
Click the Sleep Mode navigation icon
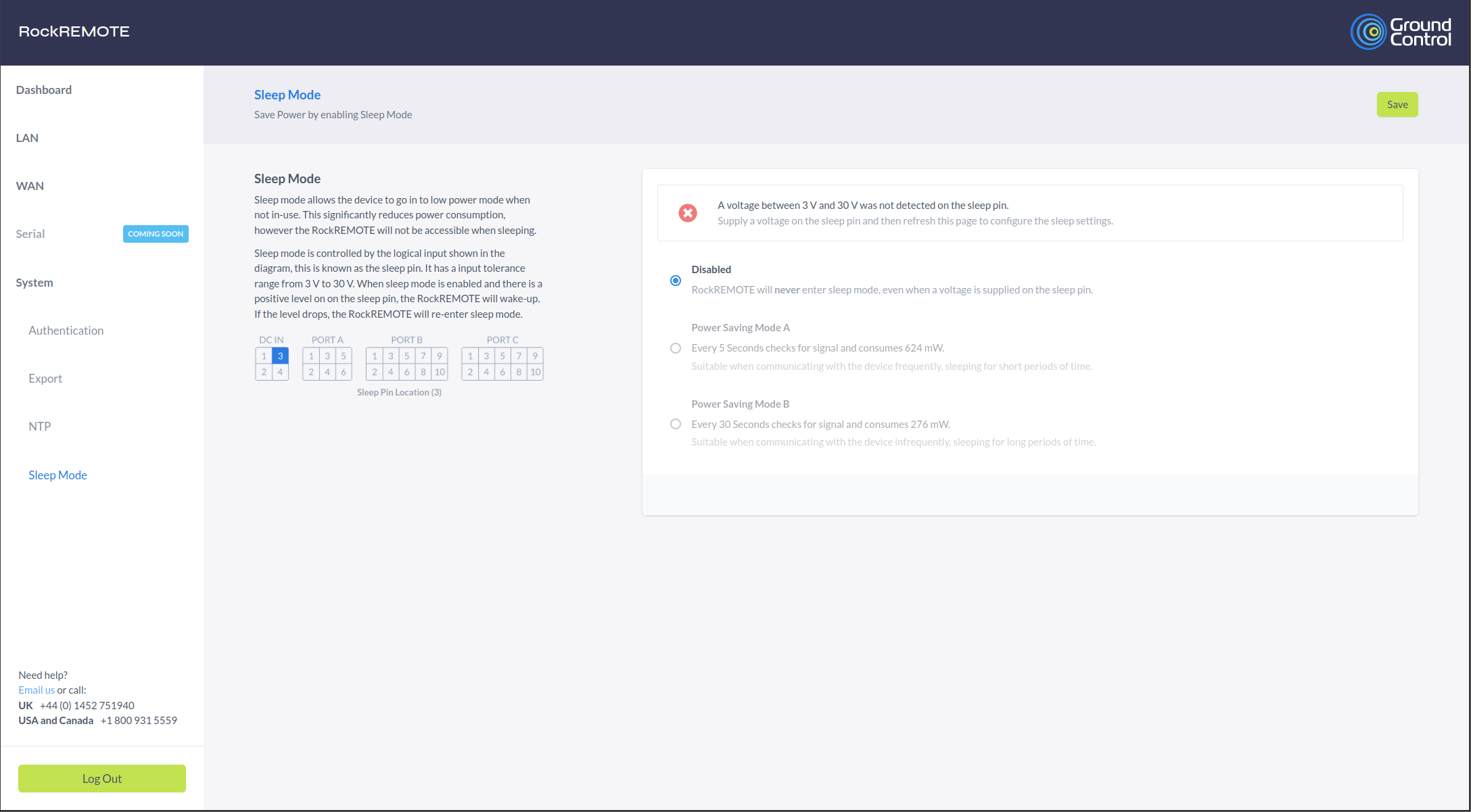pyautogui.click(x=57, y=475)
